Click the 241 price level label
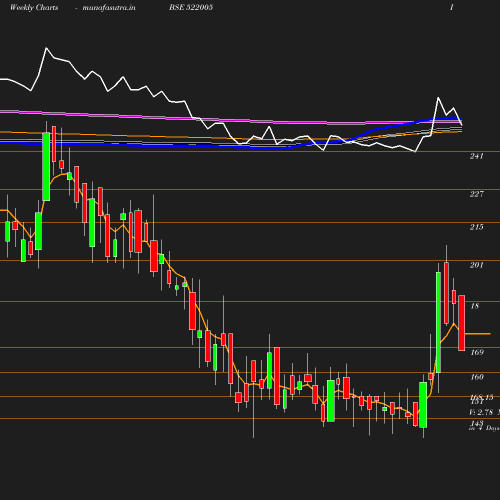Screen dimensions: 500x500 pyautogui.click(x=476, y=156)
